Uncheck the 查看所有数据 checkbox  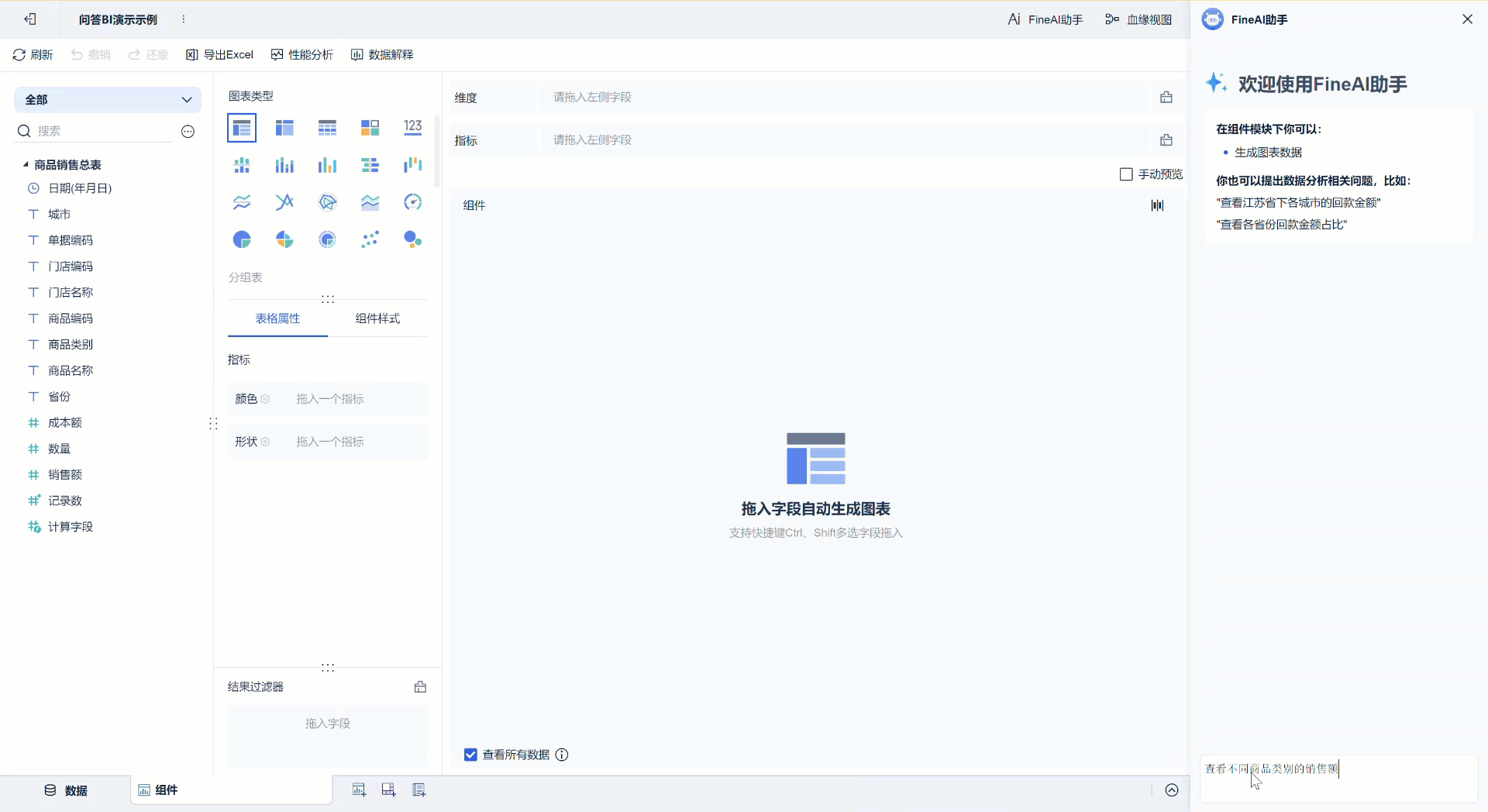(470, 754)
